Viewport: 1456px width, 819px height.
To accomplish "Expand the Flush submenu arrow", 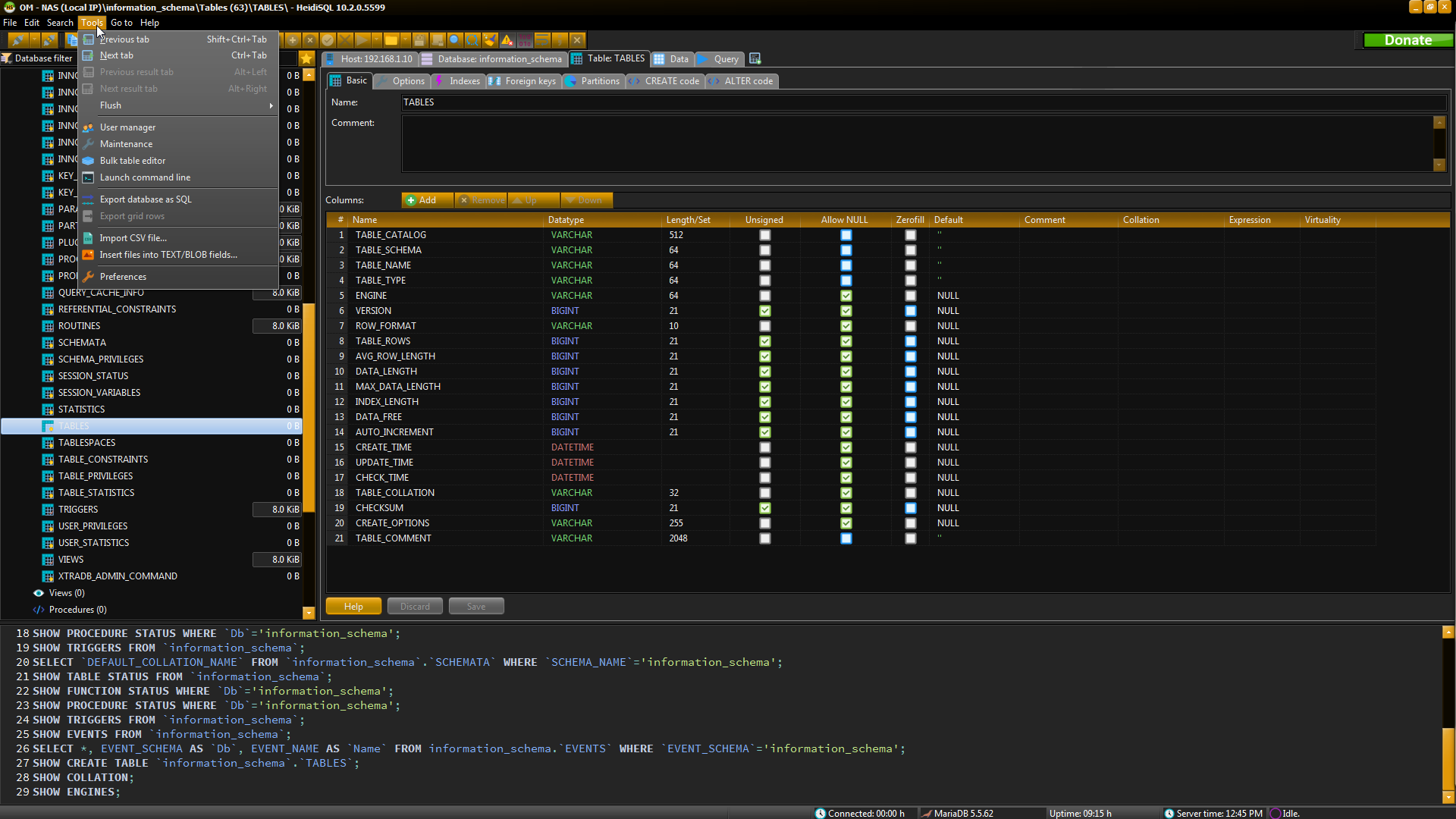I will point(271,105).
